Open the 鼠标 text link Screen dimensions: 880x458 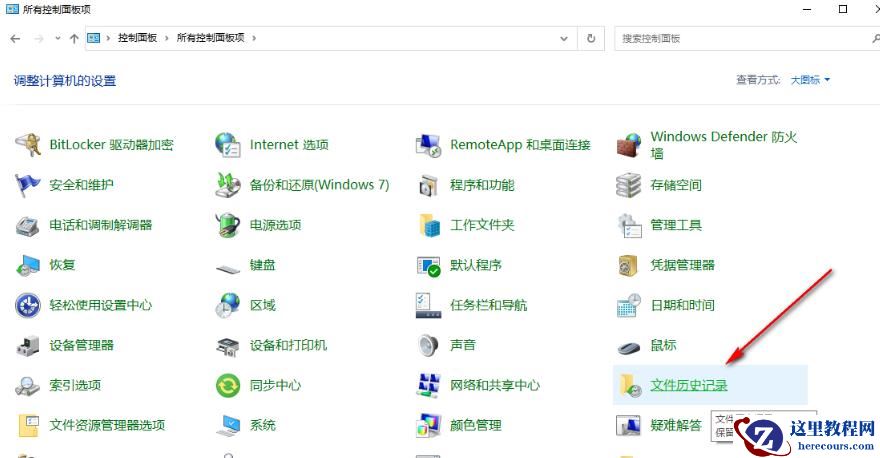tap(663, 346)
